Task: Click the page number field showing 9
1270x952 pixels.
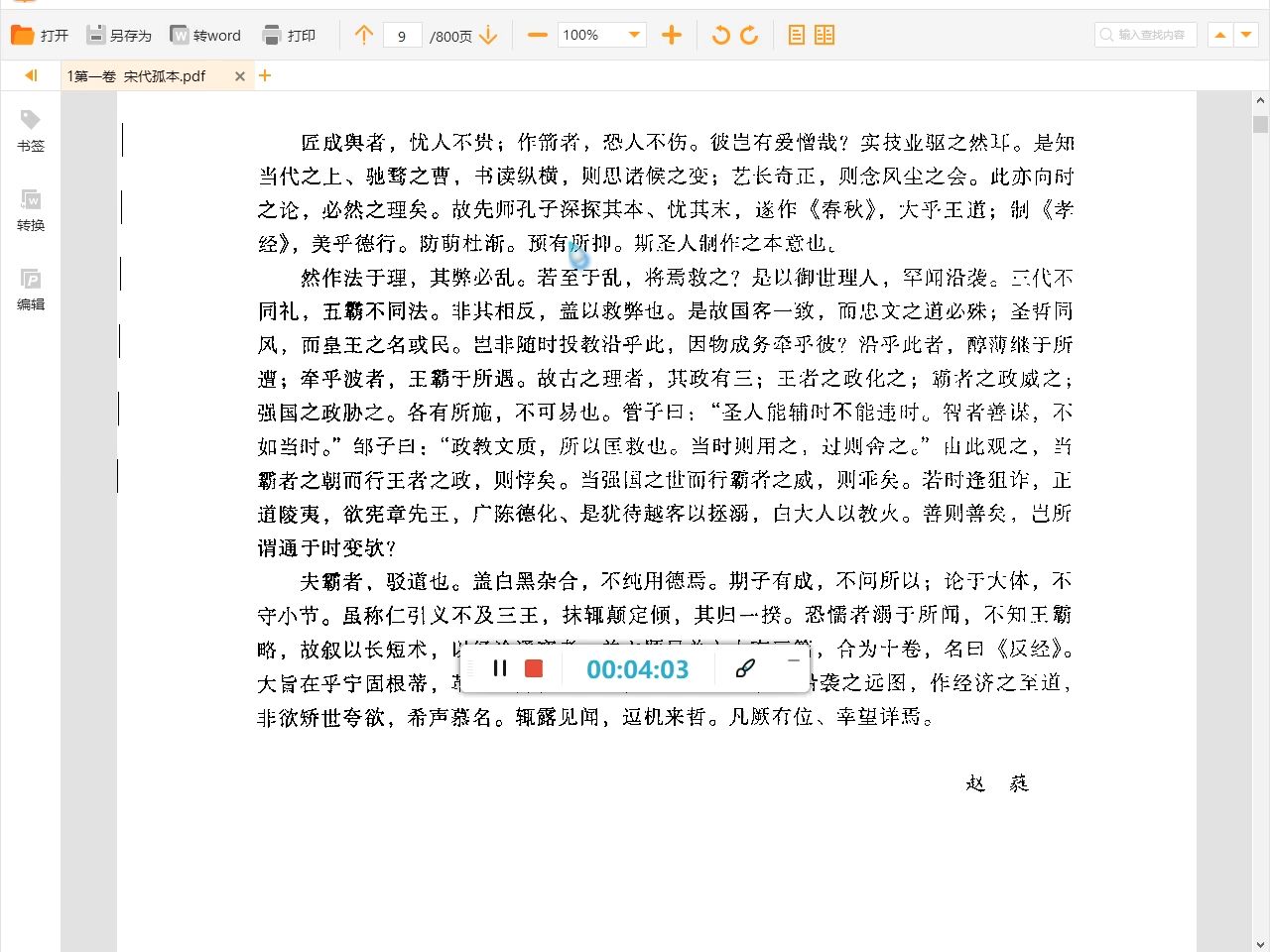Action: (x=402, y=36)
